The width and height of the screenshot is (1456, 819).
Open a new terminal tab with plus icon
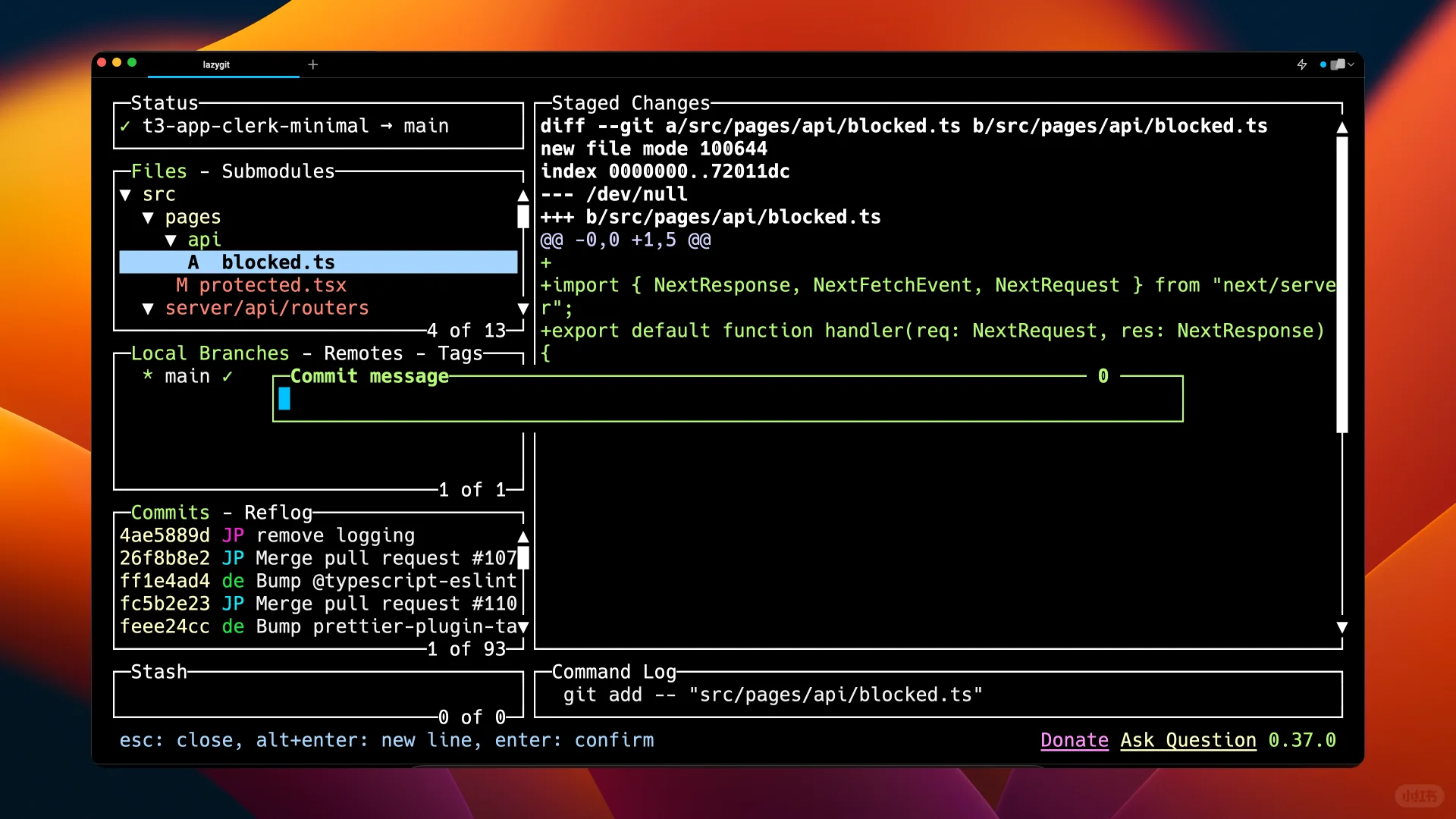click(x=313, y=64)
